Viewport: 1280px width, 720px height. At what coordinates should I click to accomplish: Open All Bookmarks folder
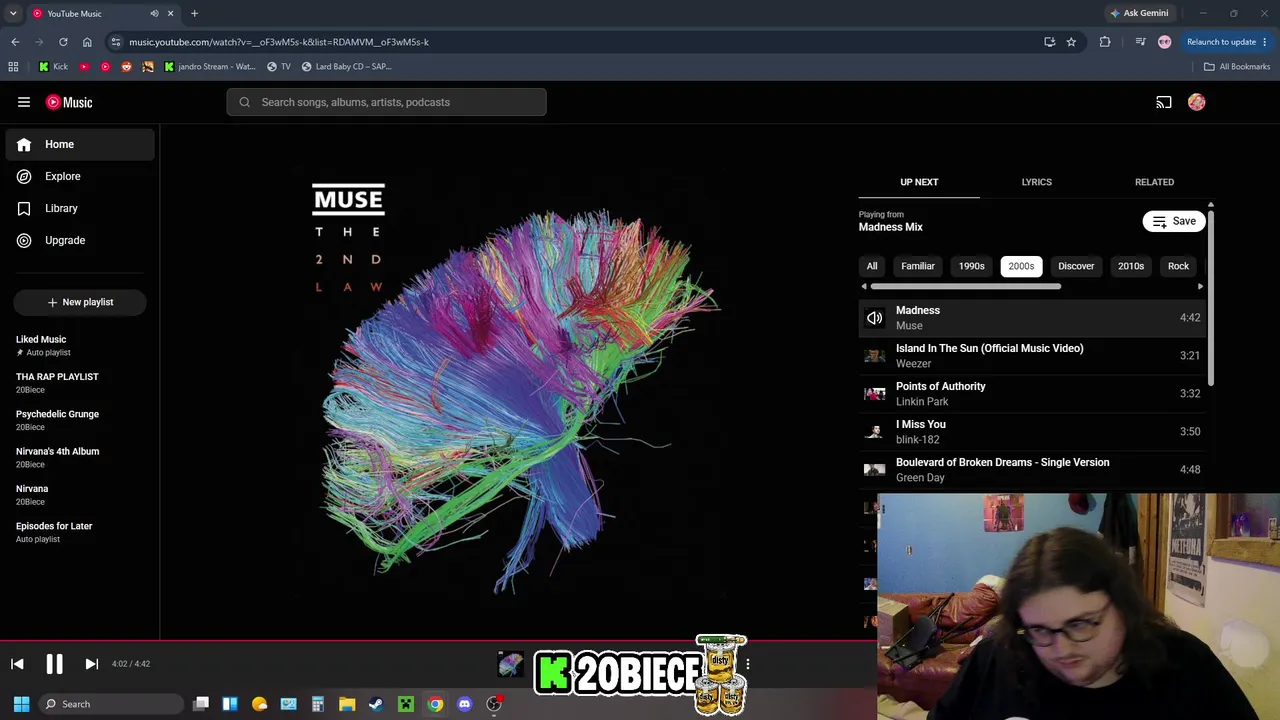point(1237,67)
